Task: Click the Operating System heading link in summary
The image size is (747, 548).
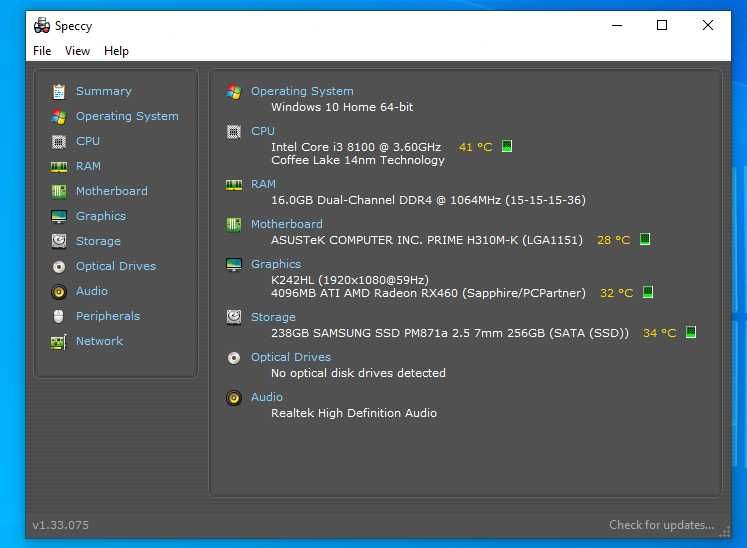Action: tap(302, 91)
